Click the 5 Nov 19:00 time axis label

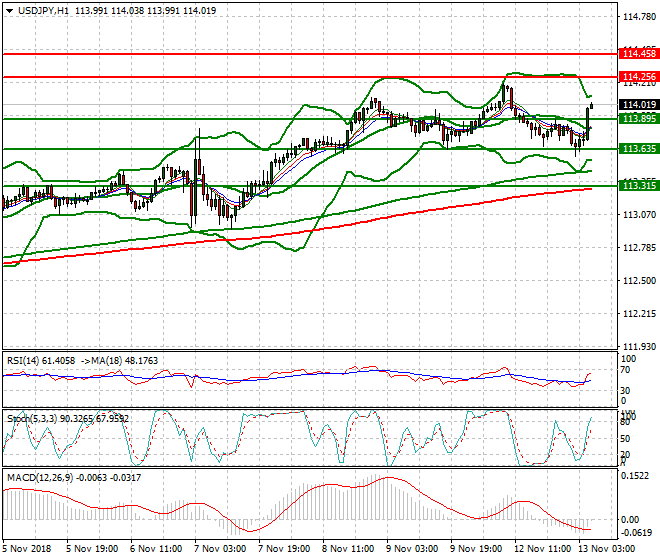tap(92, 549)
